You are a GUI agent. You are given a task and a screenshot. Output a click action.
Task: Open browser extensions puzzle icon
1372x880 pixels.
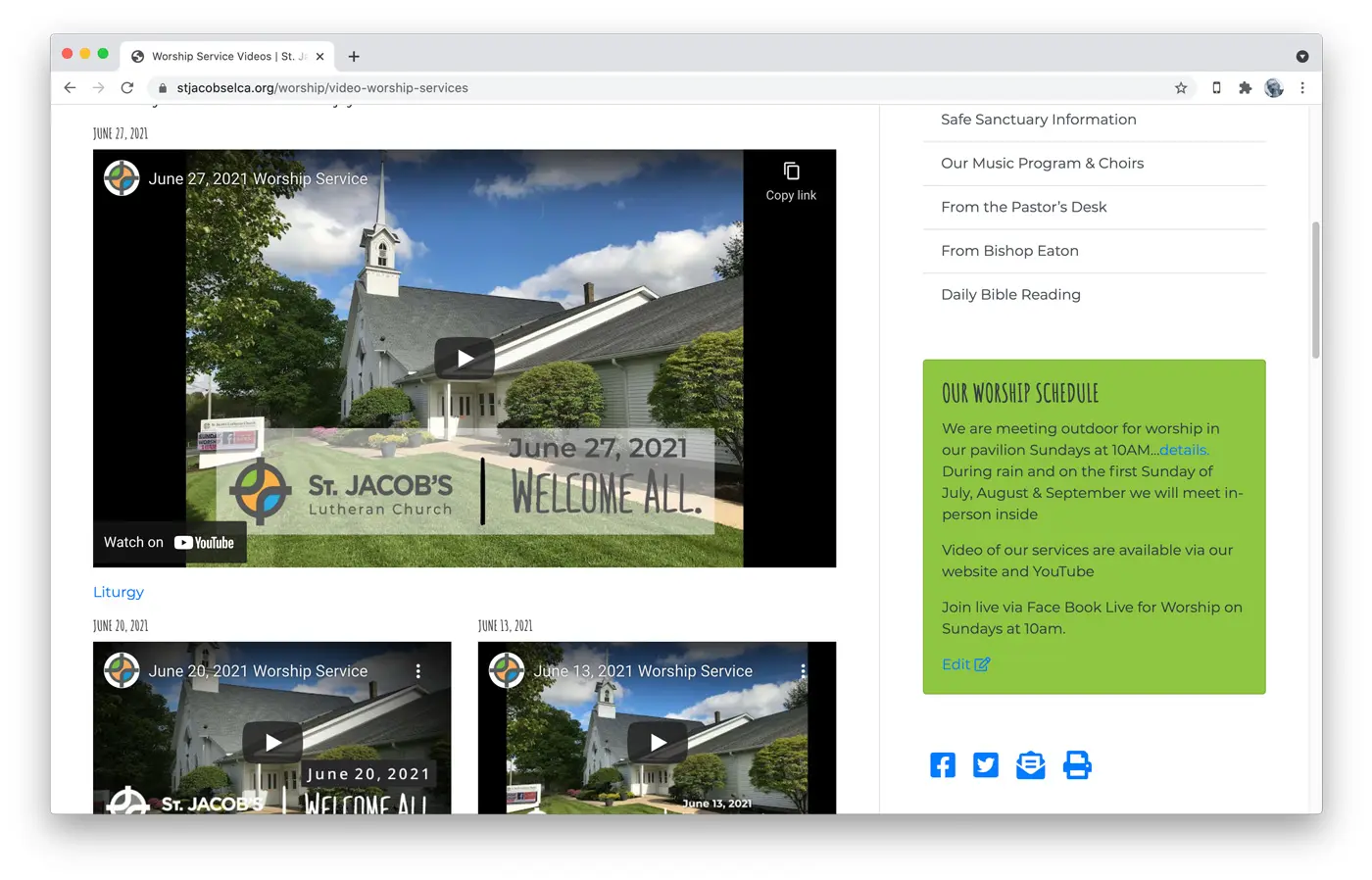pyautogui.click(x=1245, y=87)
